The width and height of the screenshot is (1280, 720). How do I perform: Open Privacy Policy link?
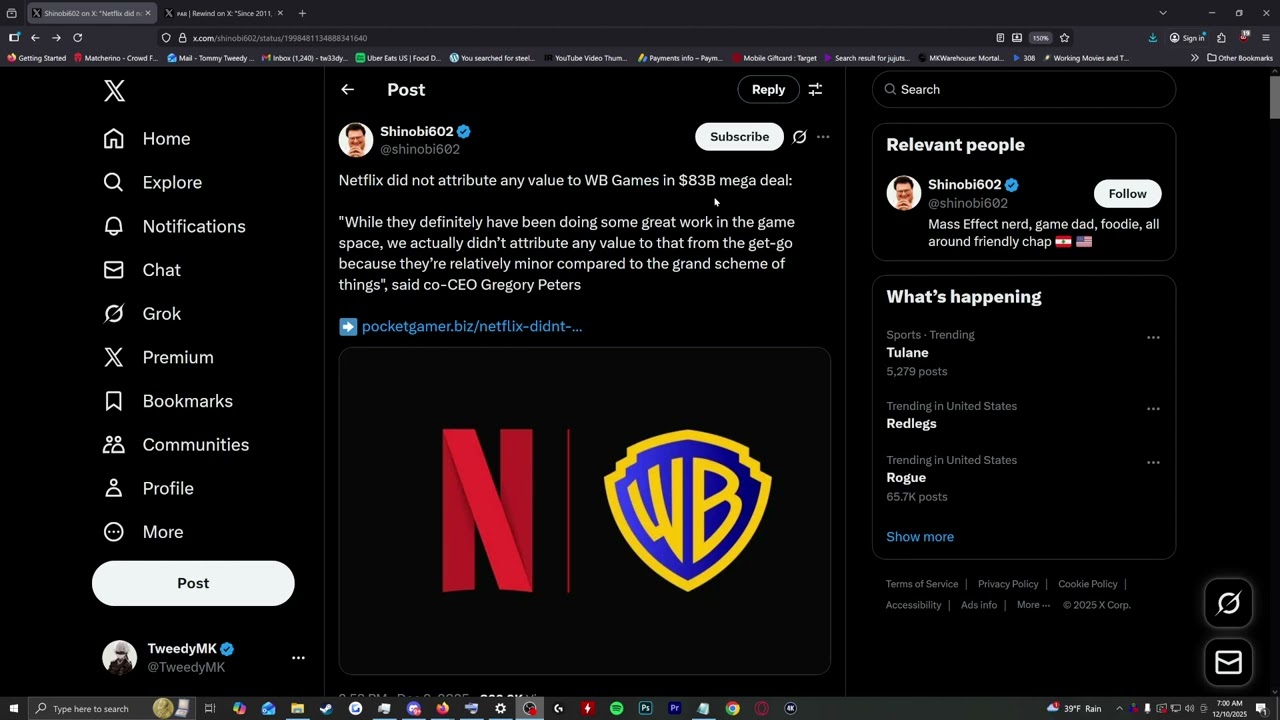[x=1008, y=584]
